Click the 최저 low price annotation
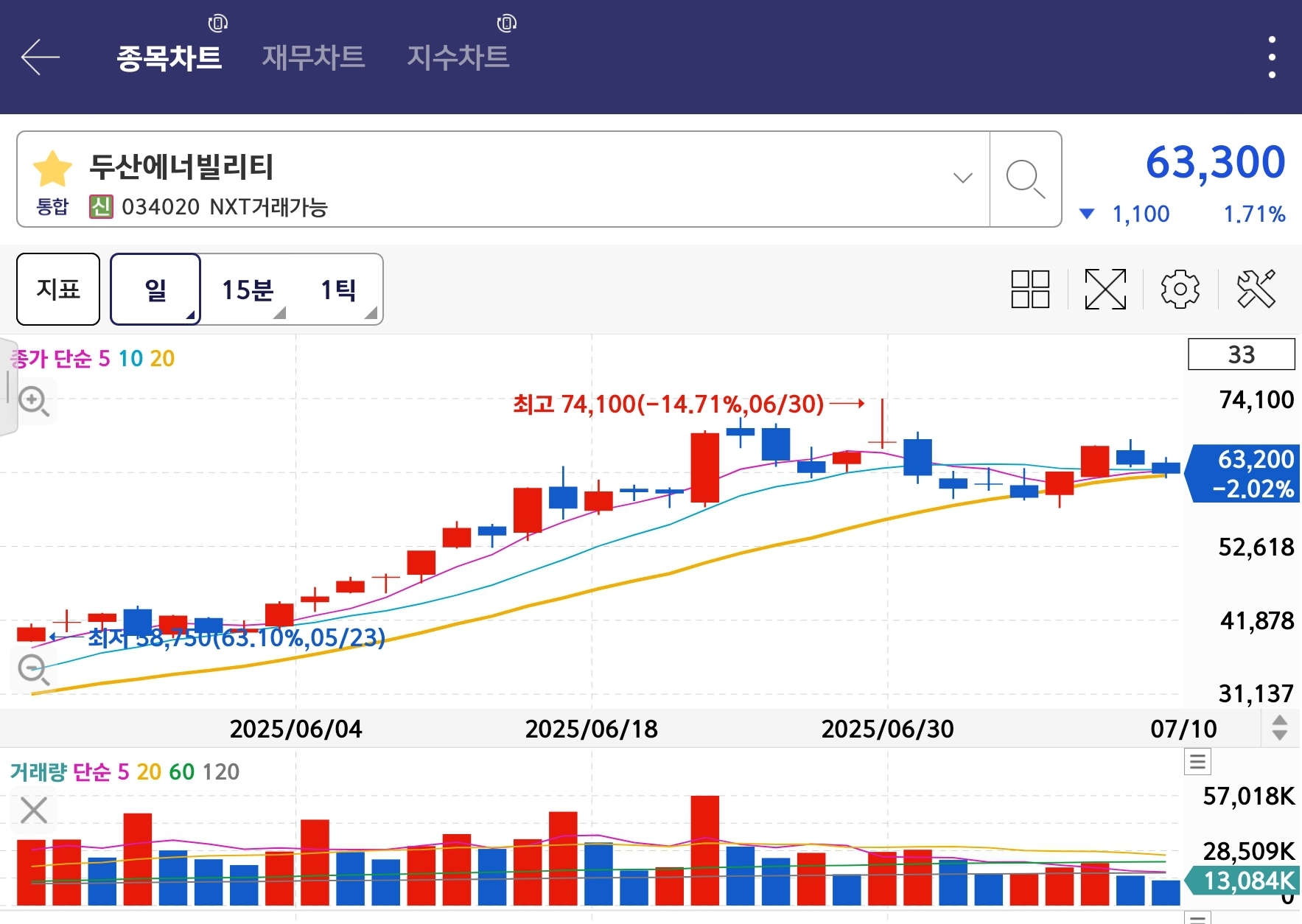1302x924 pixels. (x=237, y=637)
